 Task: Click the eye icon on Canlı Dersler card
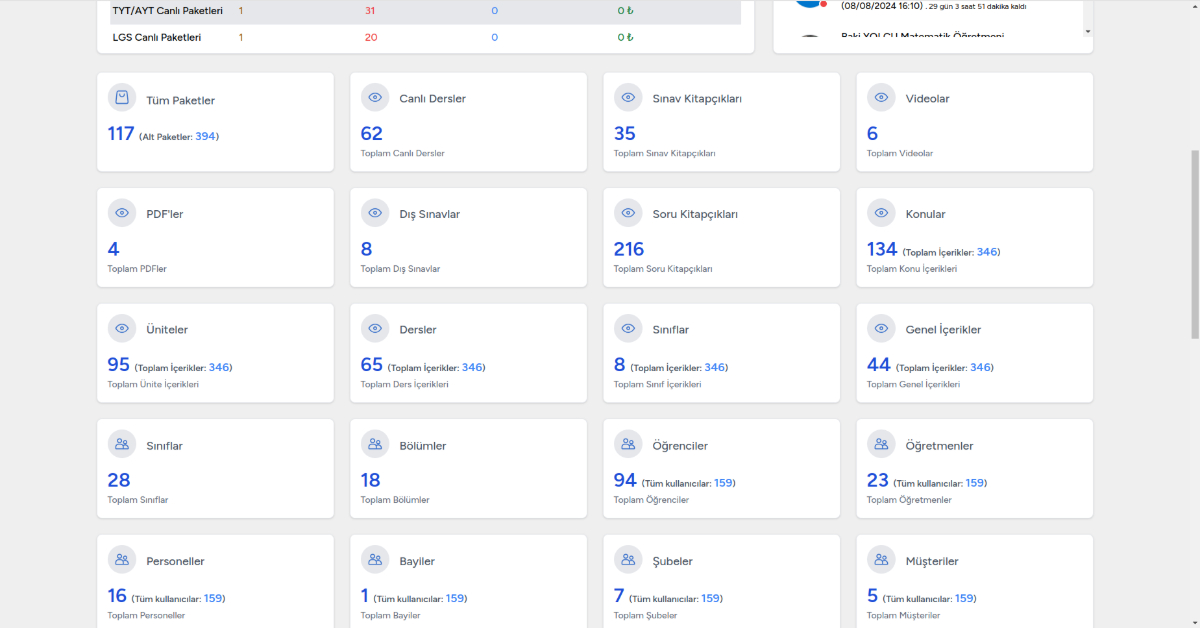tap(375, 98)
